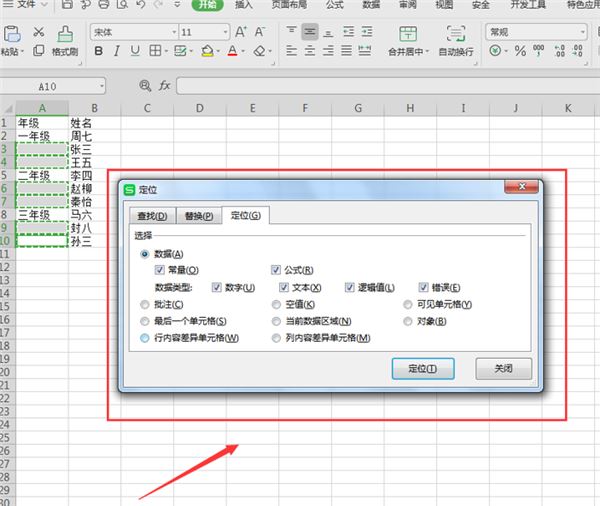
Task: Align text left horizontally
Action: (292, 51)
